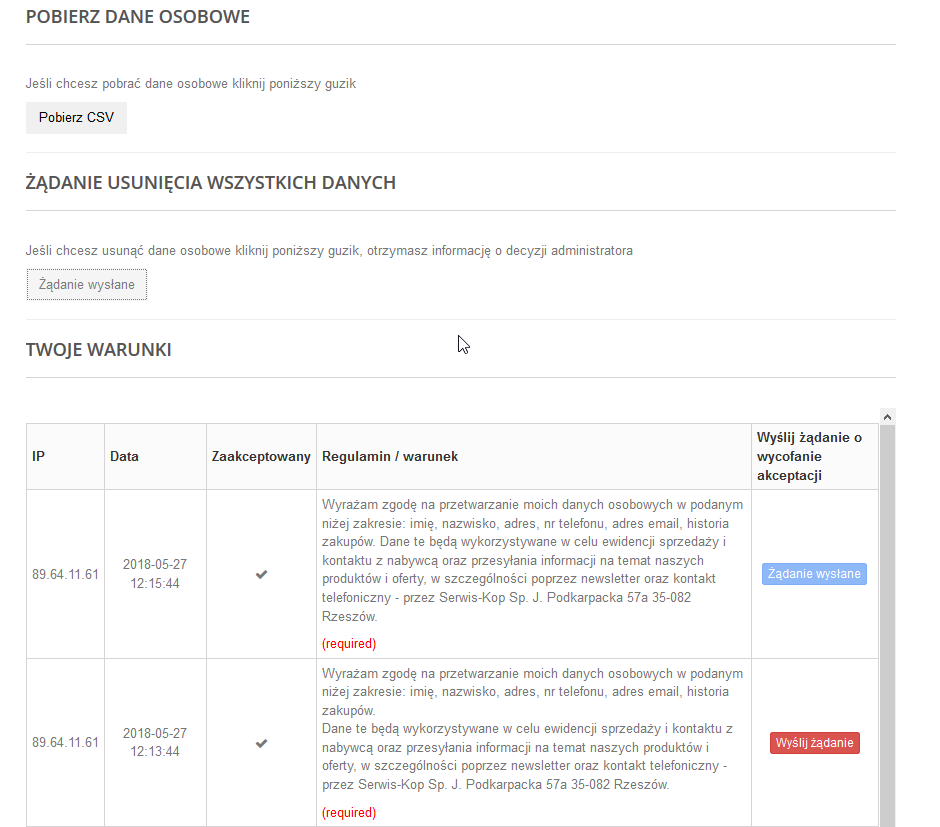
Task: Click the consent text in the 12:15:44 row
Action: (532, 560)
